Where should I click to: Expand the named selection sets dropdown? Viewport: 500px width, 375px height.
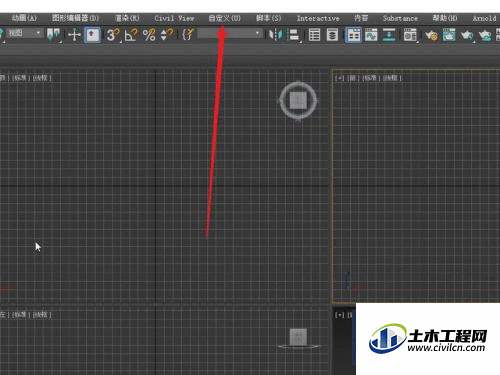coord(230,33)
